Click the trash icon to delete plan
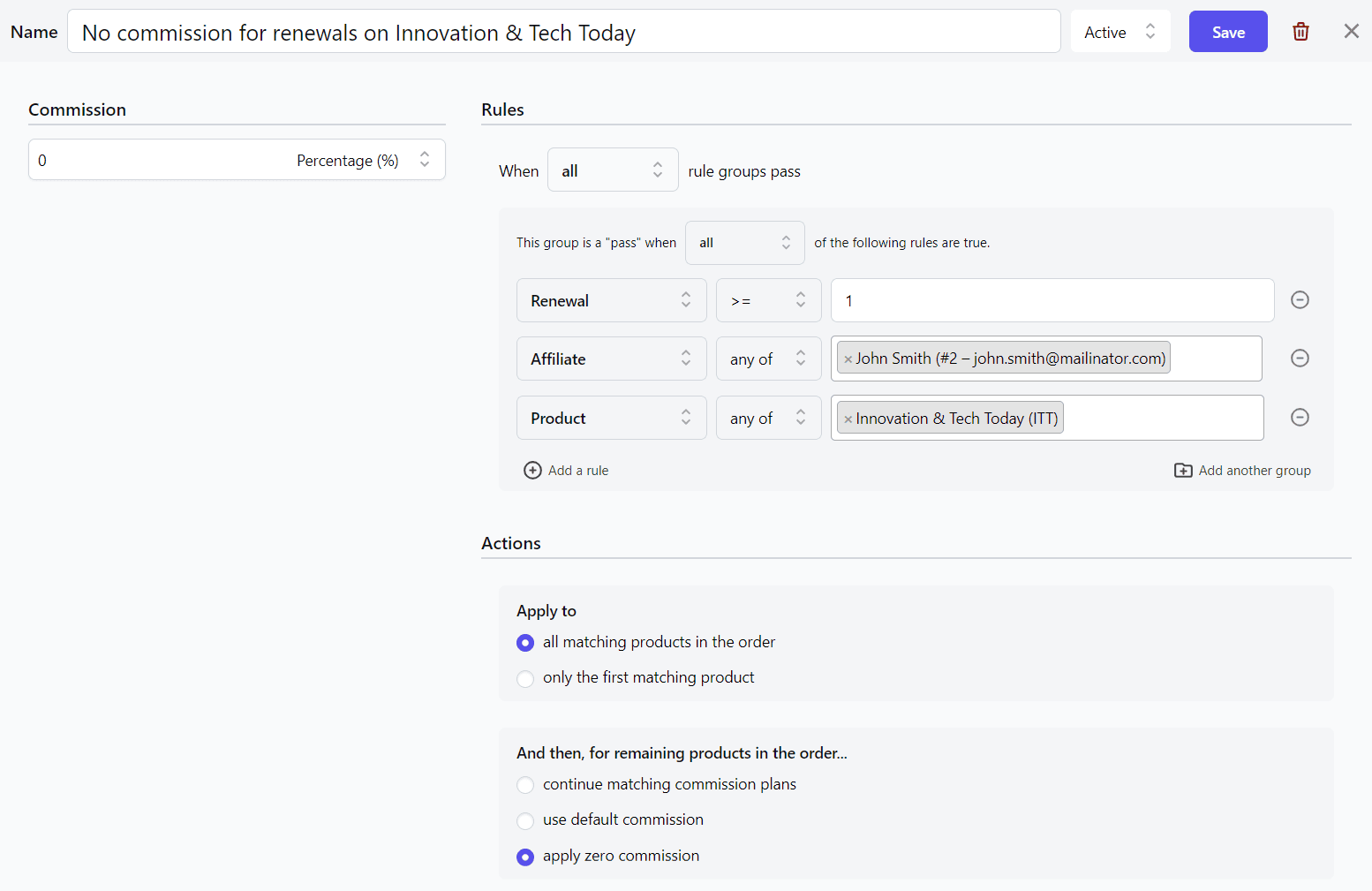Image resolution: width=1372 pixels, height=891 pixels. (1300, 32)
